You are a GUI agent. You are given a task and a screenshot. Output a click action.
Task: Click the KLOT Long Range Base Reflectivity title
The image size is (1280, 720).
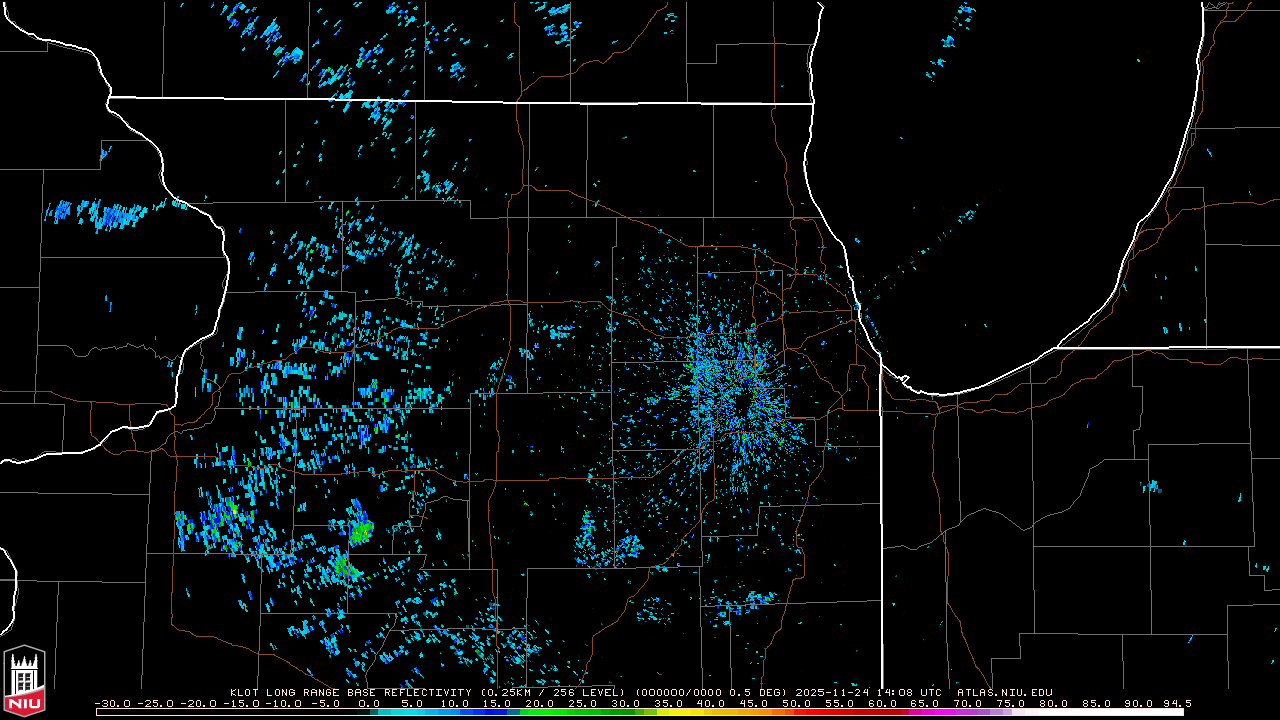(x=350, y=692)
